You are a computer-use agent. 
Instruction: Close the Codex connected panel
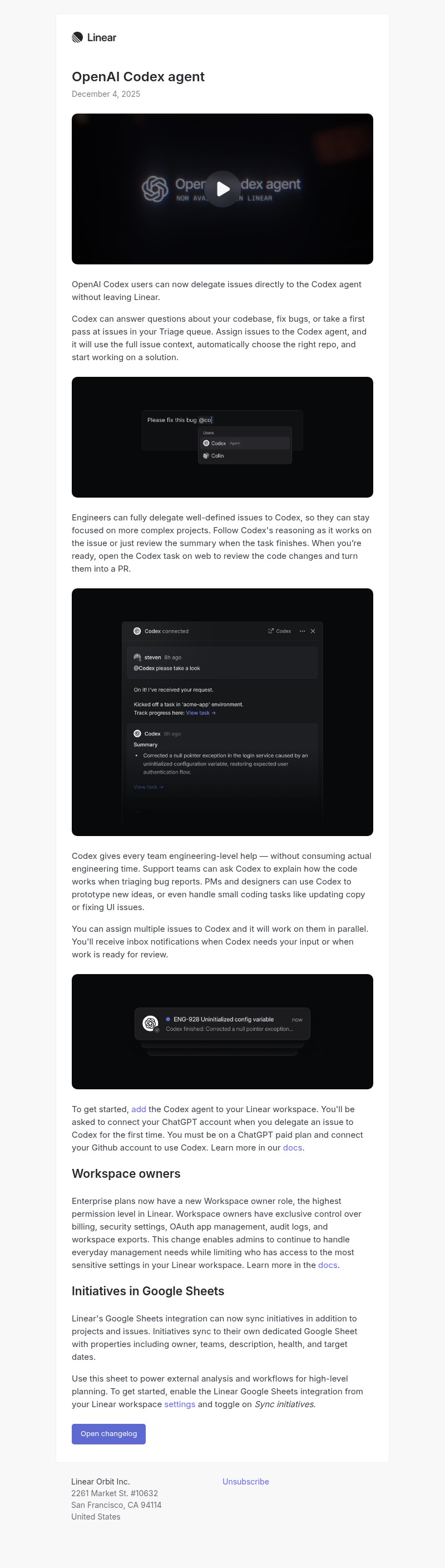tap(313, 631)
